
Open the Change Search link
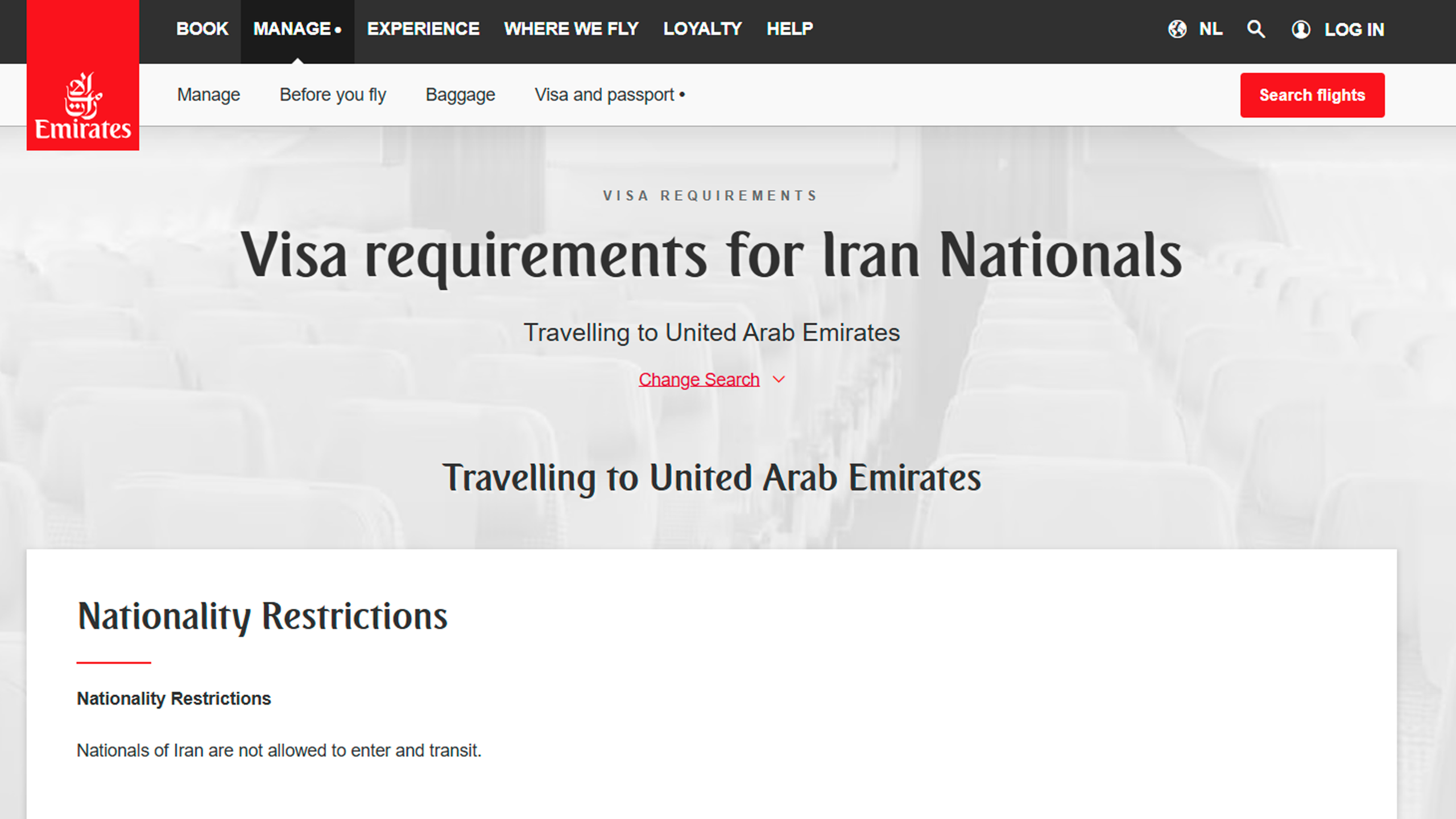[x=699, y=379]
